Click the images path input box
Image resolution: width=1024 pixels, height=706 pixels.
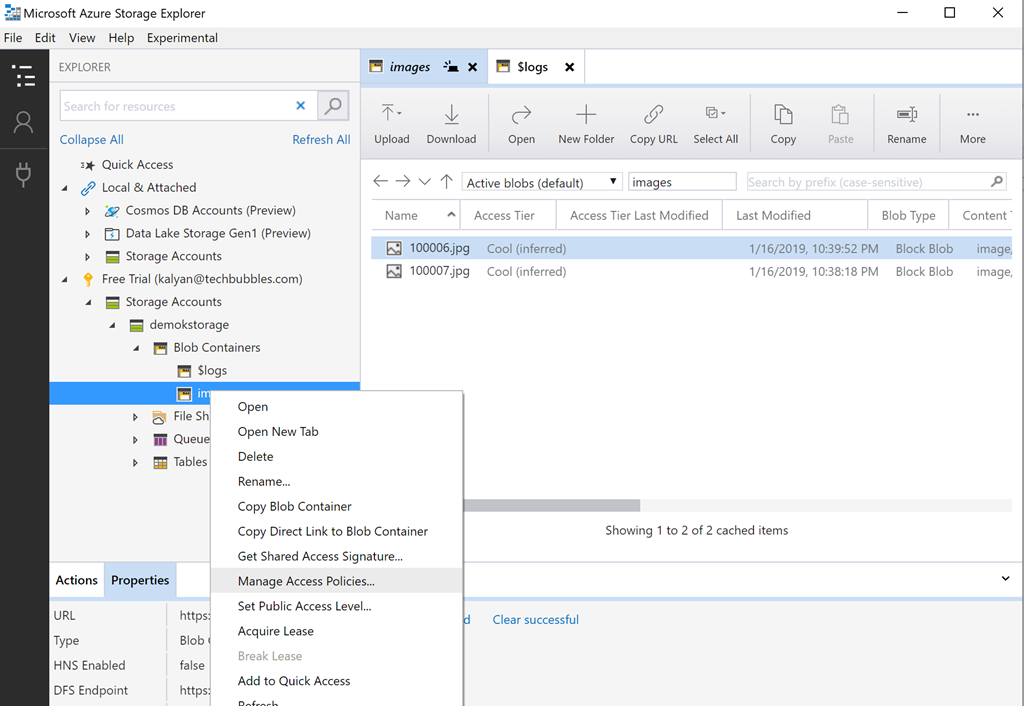coord(682,182)
